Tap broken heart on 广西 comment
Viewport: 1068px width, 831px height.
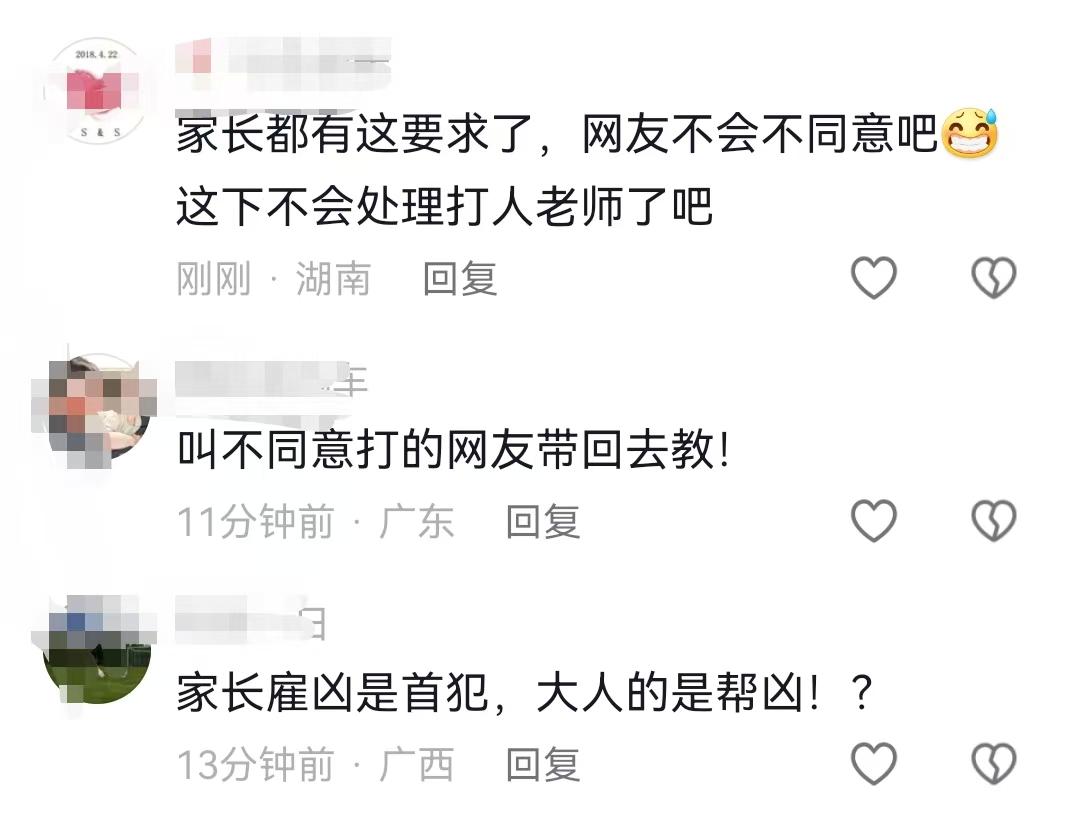pos(994,763)
